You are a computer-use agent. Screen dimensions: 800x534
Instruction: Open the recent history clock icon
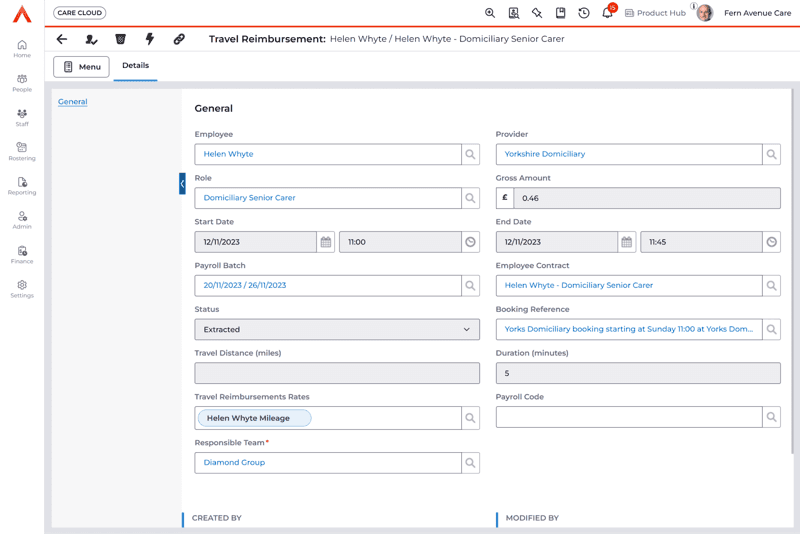[x=584, y=13]
